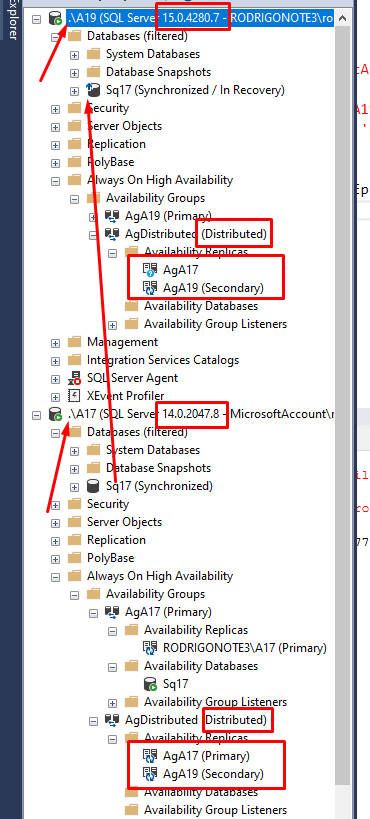Select Server Objects under .\A17 server
370x819 pixels.
124,522
